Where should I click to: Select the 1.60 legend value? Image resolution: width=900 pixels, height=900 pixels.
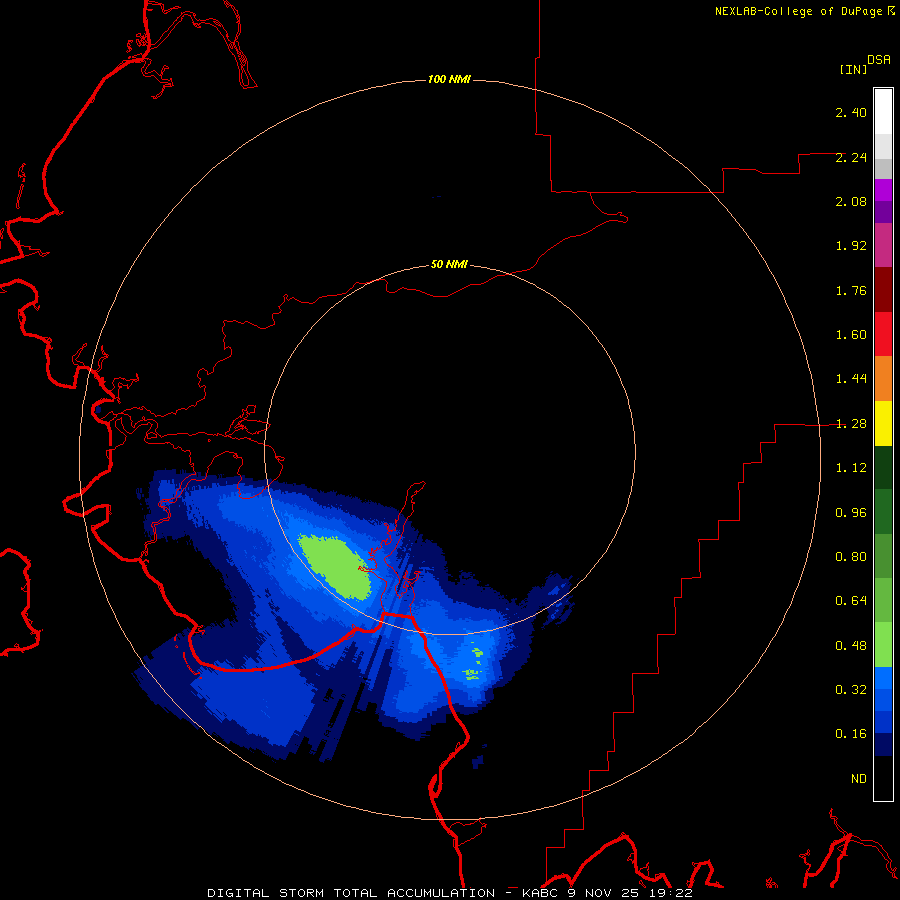click(x=851, y=335)
